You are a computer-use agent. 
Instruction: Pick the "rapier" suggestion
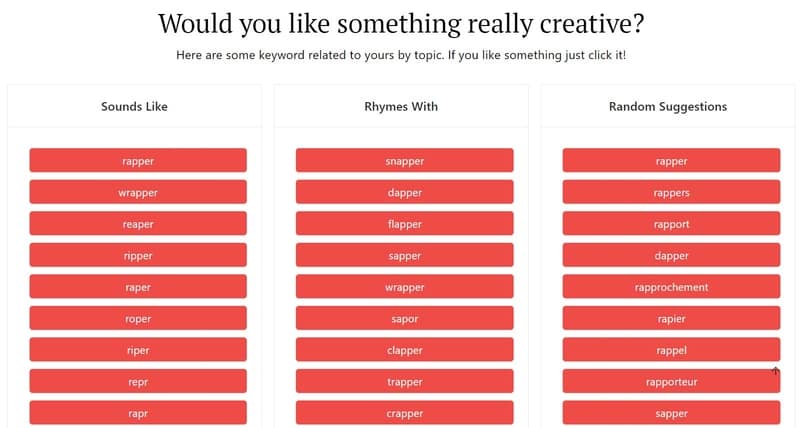pyautogui.click(x=671, y=319)
